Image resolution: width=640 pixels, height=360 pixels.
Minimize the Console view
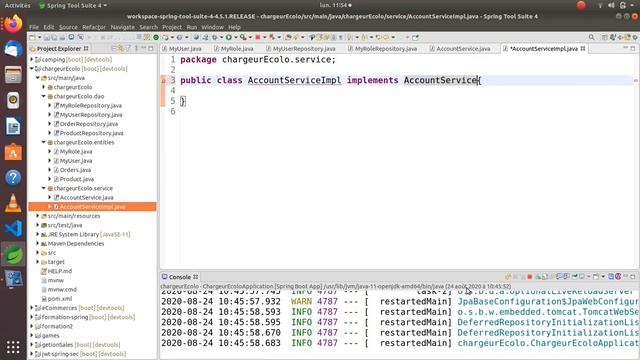tap(625, 277)
